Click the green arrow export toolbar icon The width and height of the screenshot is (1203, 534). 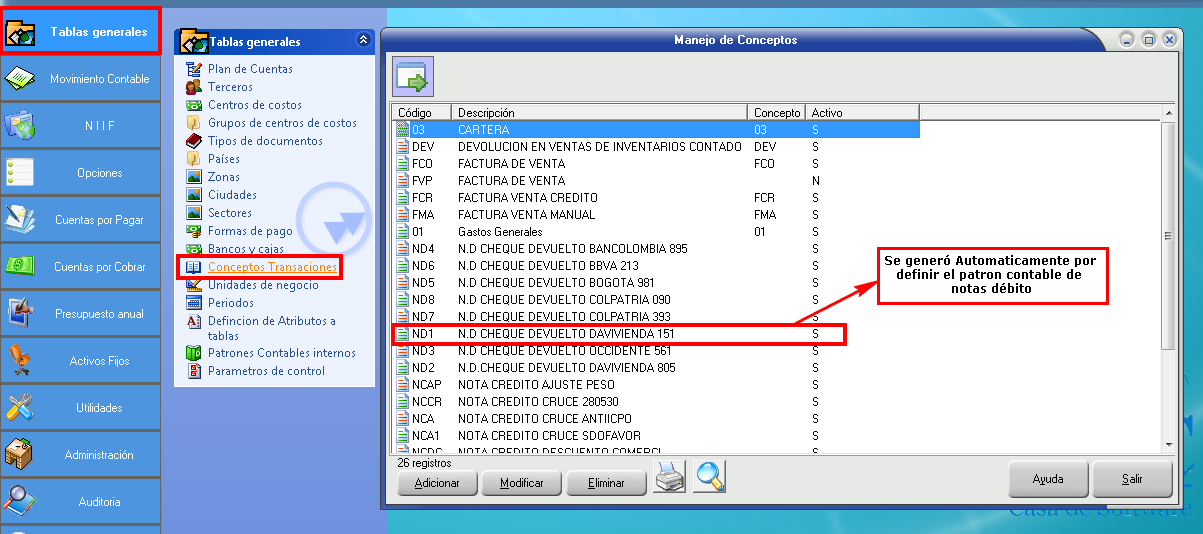411,77
